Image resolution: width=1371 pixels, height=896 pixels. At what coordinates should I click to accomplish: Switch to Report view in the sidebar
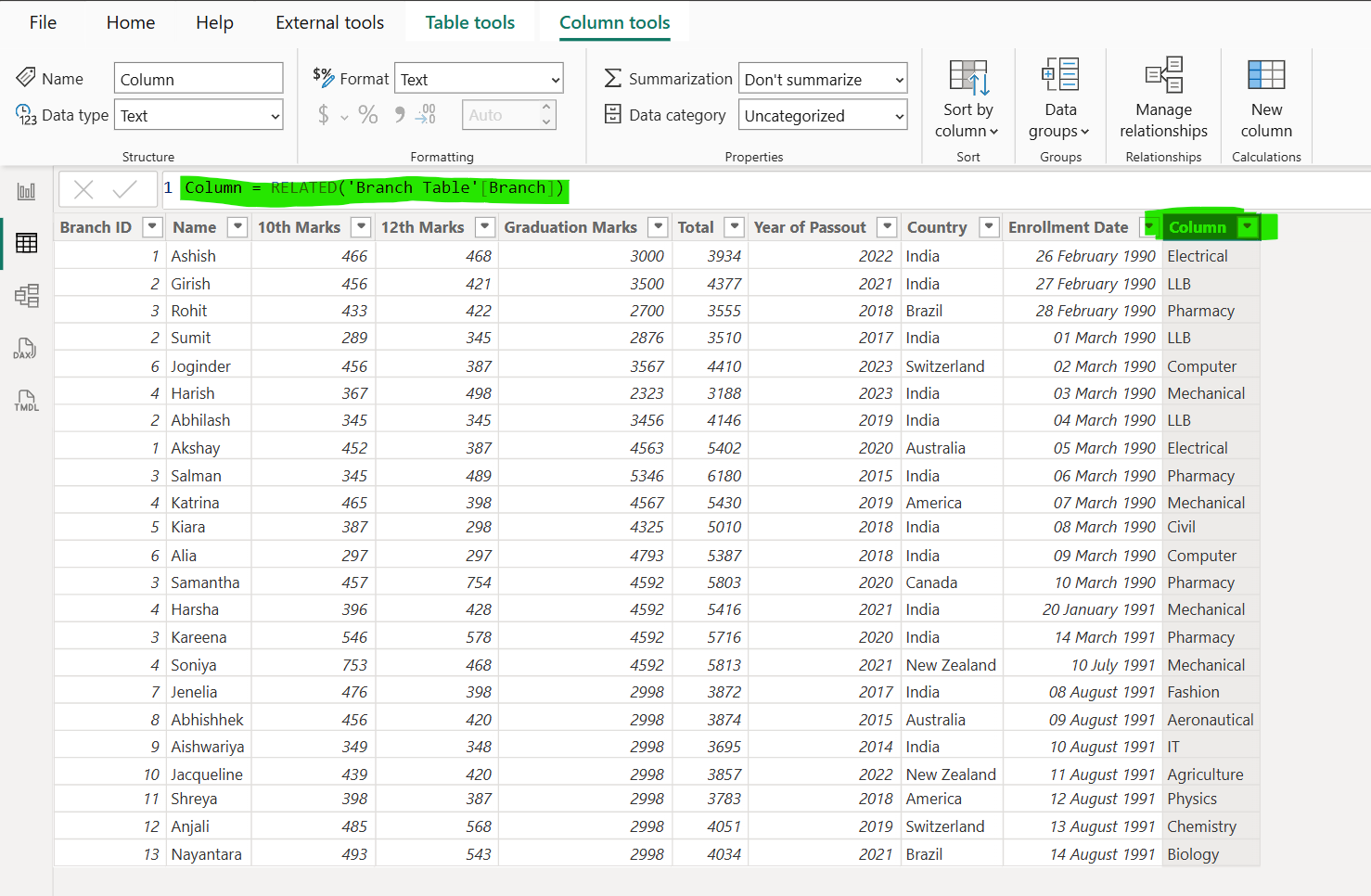pos(26,190)
